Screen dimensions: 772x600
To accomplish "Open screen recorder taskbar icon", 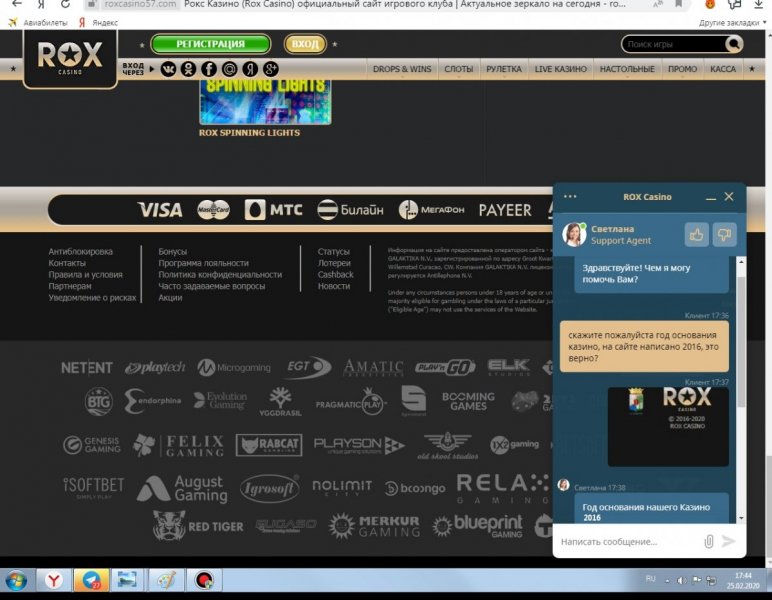I will [204, 581].
